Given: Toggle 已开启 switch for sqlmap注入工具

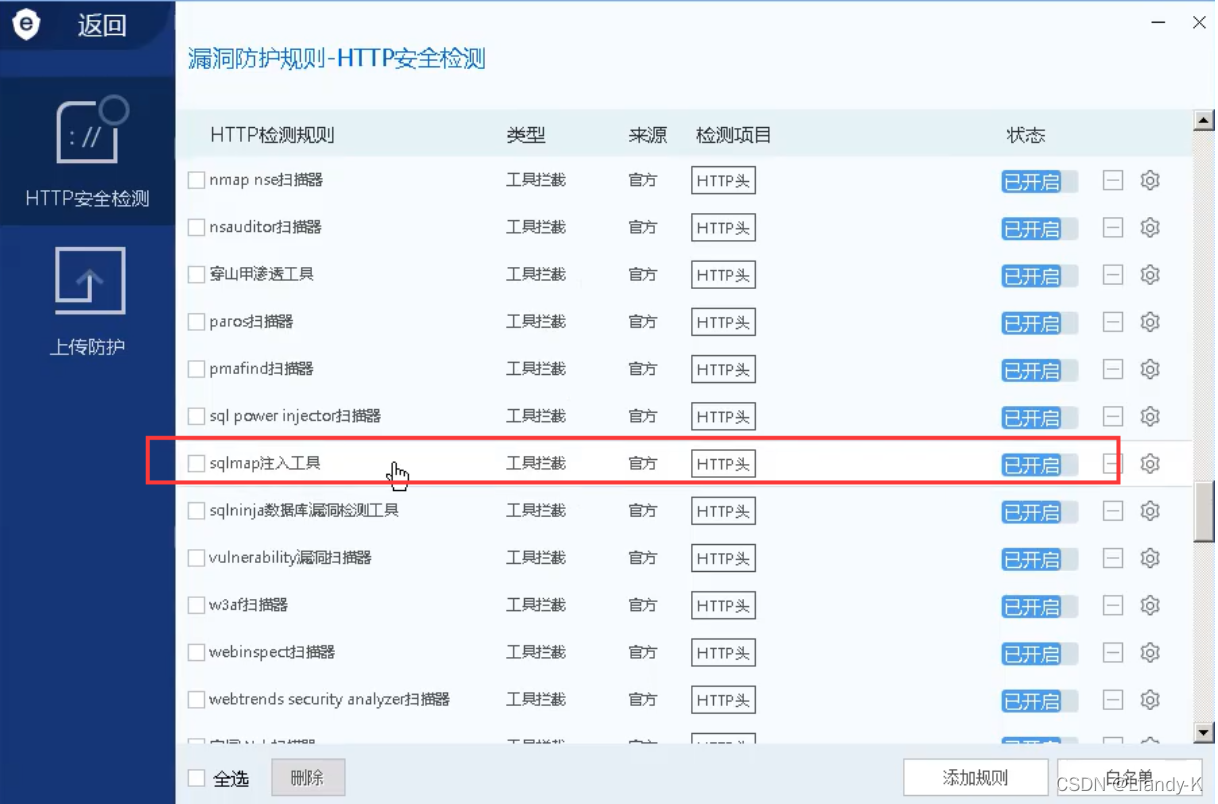Looking at the screenshot, I should point(1040,465).
